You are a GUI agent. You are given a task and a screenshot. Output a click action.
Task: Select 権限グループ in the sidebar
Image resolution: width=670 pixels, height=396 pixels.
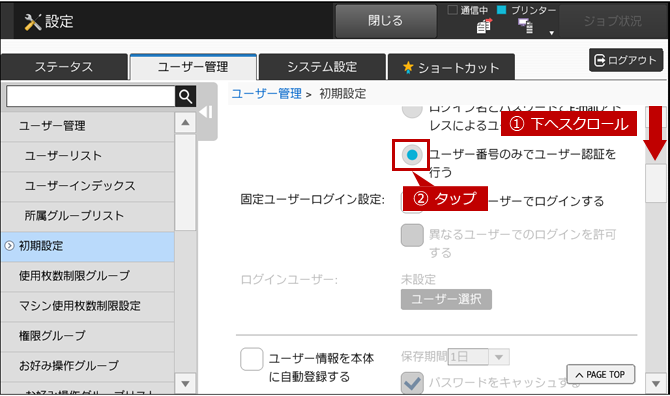(88, 336)
